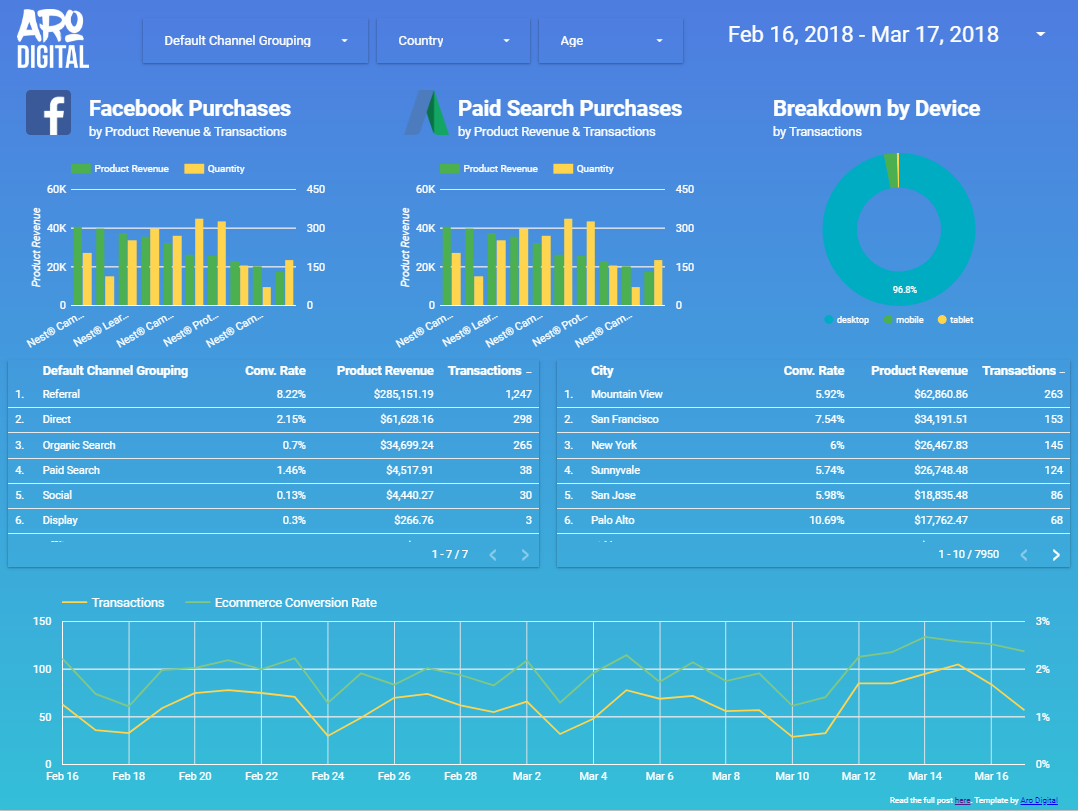The image size is (1078, 811).
Task: Click the Facebook logo icon
Action: [x=48, y=113]
